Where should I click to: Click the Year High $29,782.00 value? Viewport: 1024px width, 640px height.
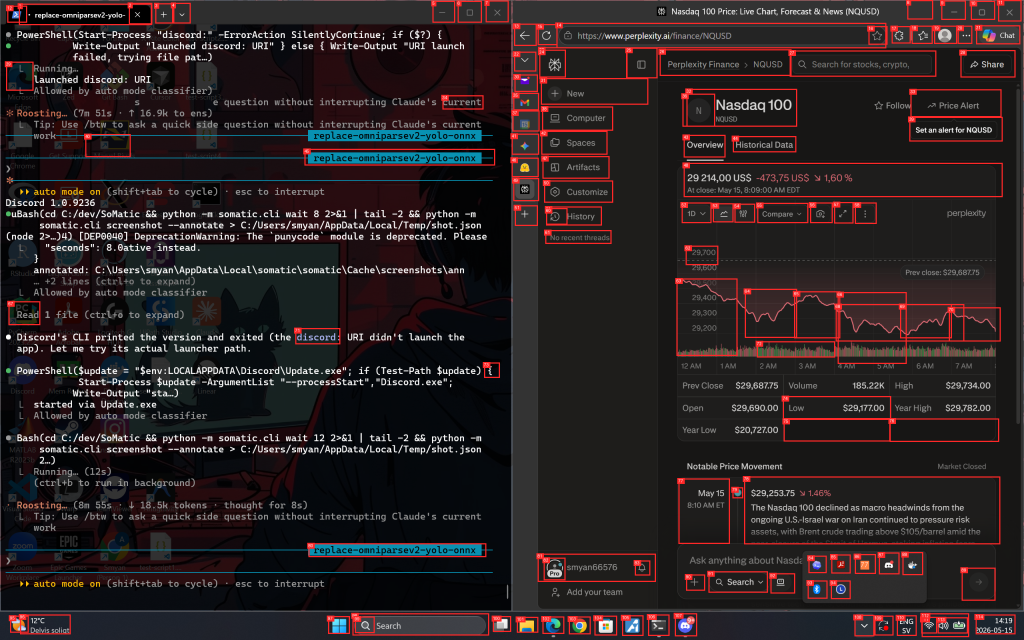tap(968, 408)
